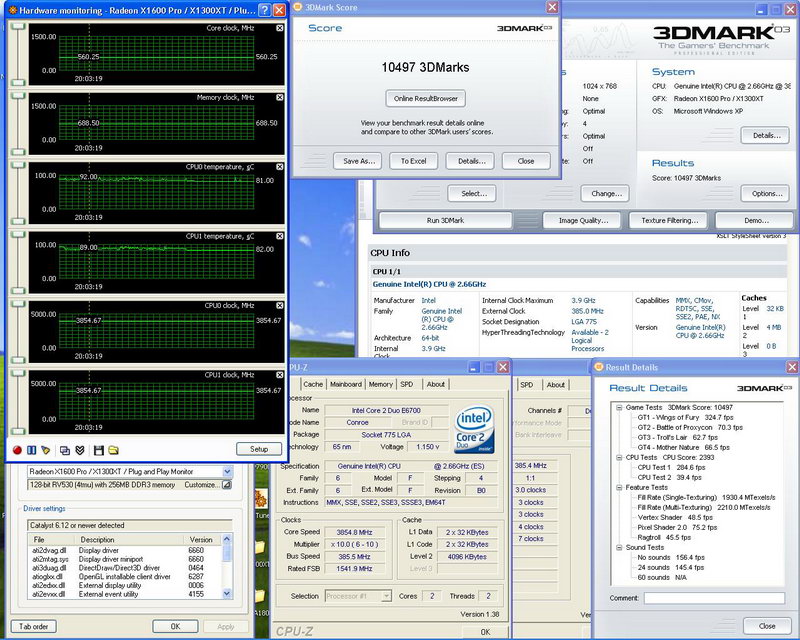Click the Demo button in 3DMark

click(756, 220)
